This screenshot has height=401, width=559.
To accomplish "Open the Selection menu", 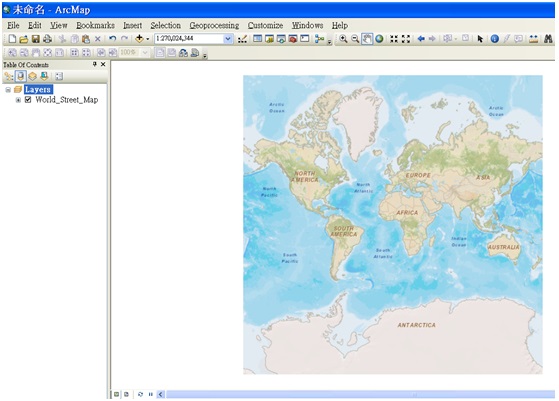I will (165, 25).
